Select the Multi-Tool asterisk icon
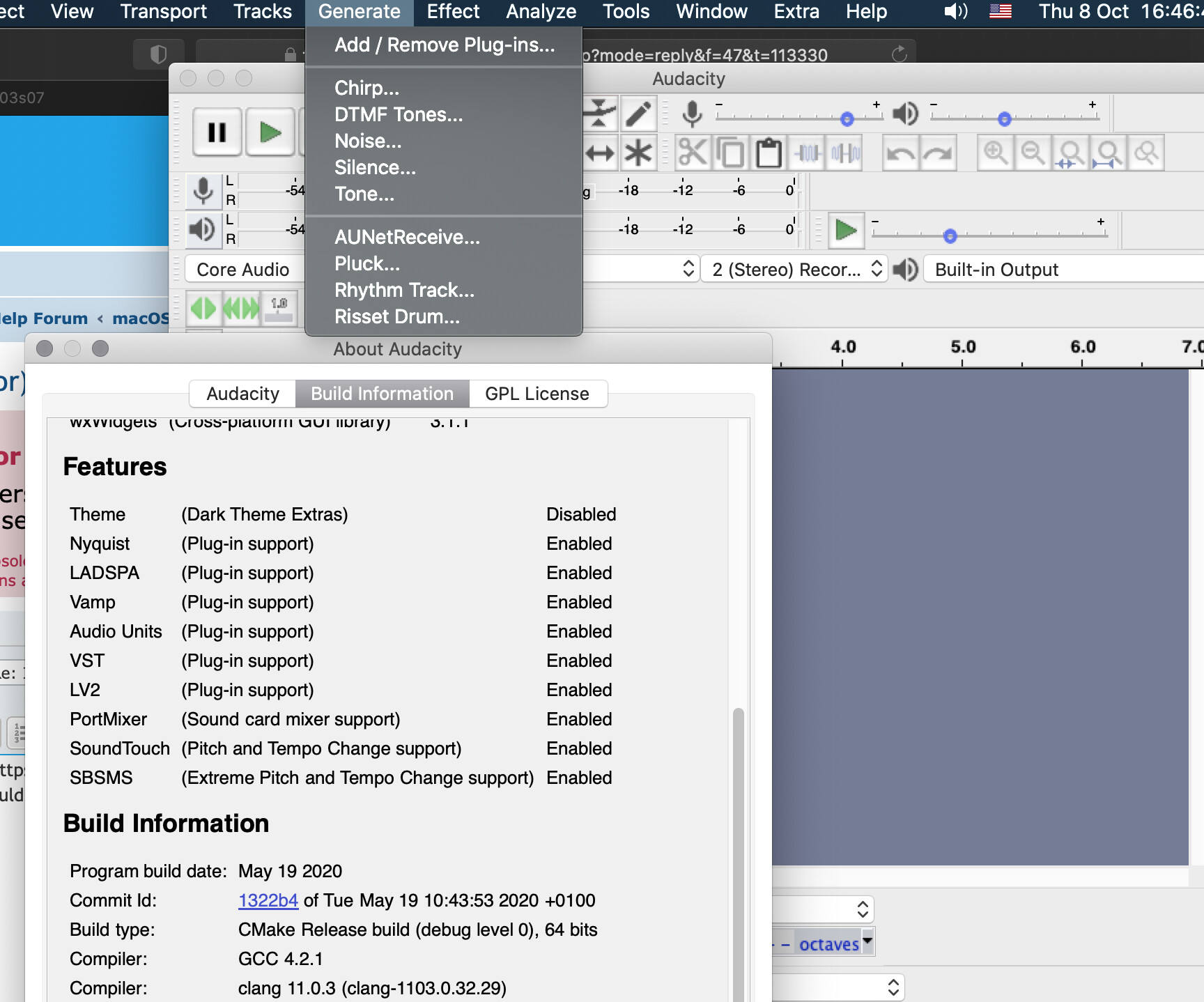 (638, 153)
